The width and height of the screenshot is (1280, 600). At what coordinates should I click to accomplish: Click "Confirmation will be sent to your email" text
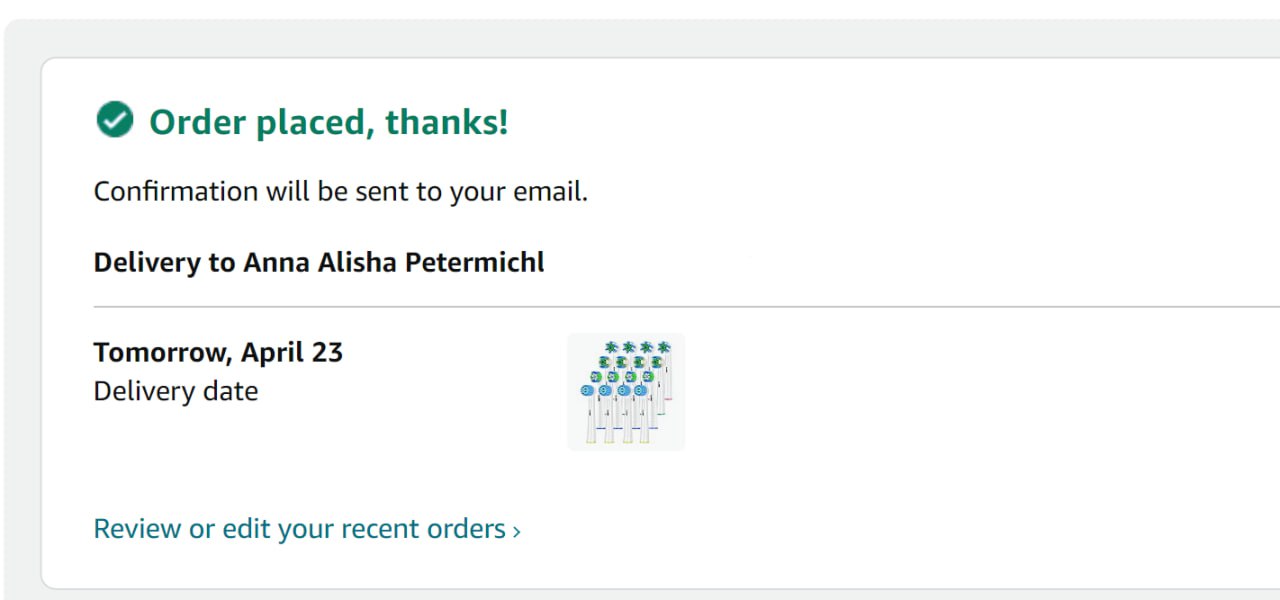pos(340,192)
